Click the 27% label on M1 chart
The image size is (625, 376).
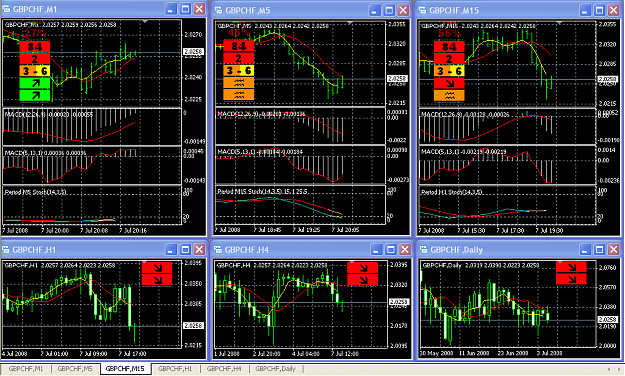35,33
